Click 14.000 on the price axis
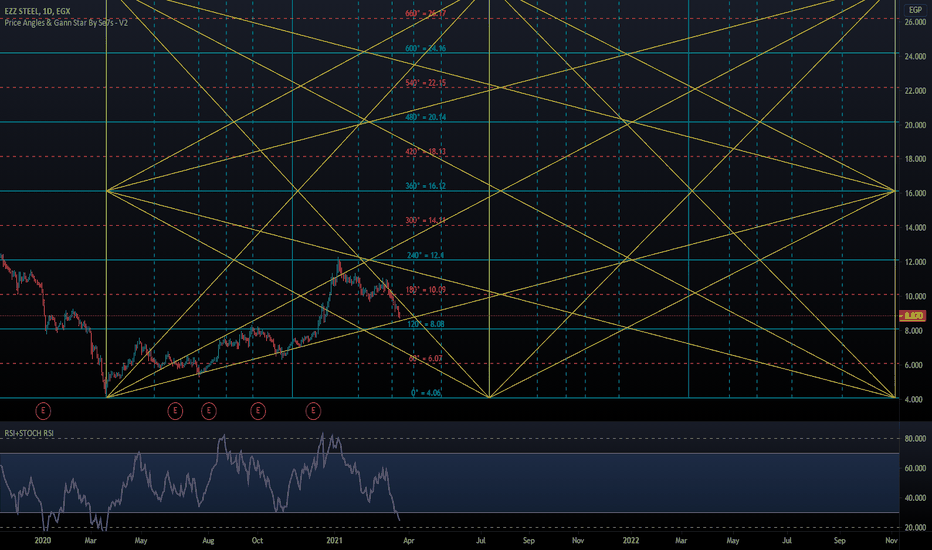This screenshot has height=550, width=932. tap(915, 228)
